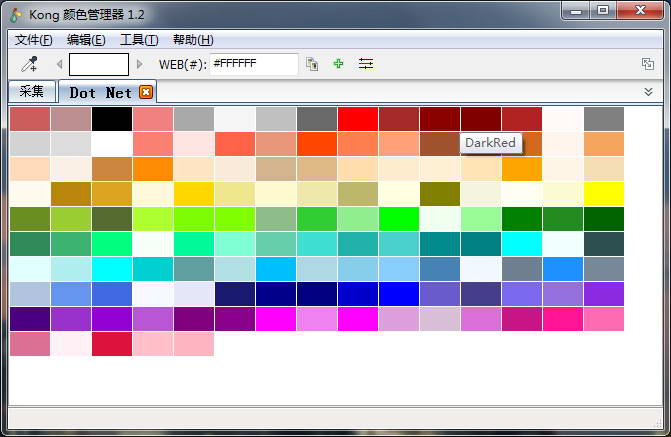Click the previous color left arrow
The image size is (671, 437).
tap(59, 64)
